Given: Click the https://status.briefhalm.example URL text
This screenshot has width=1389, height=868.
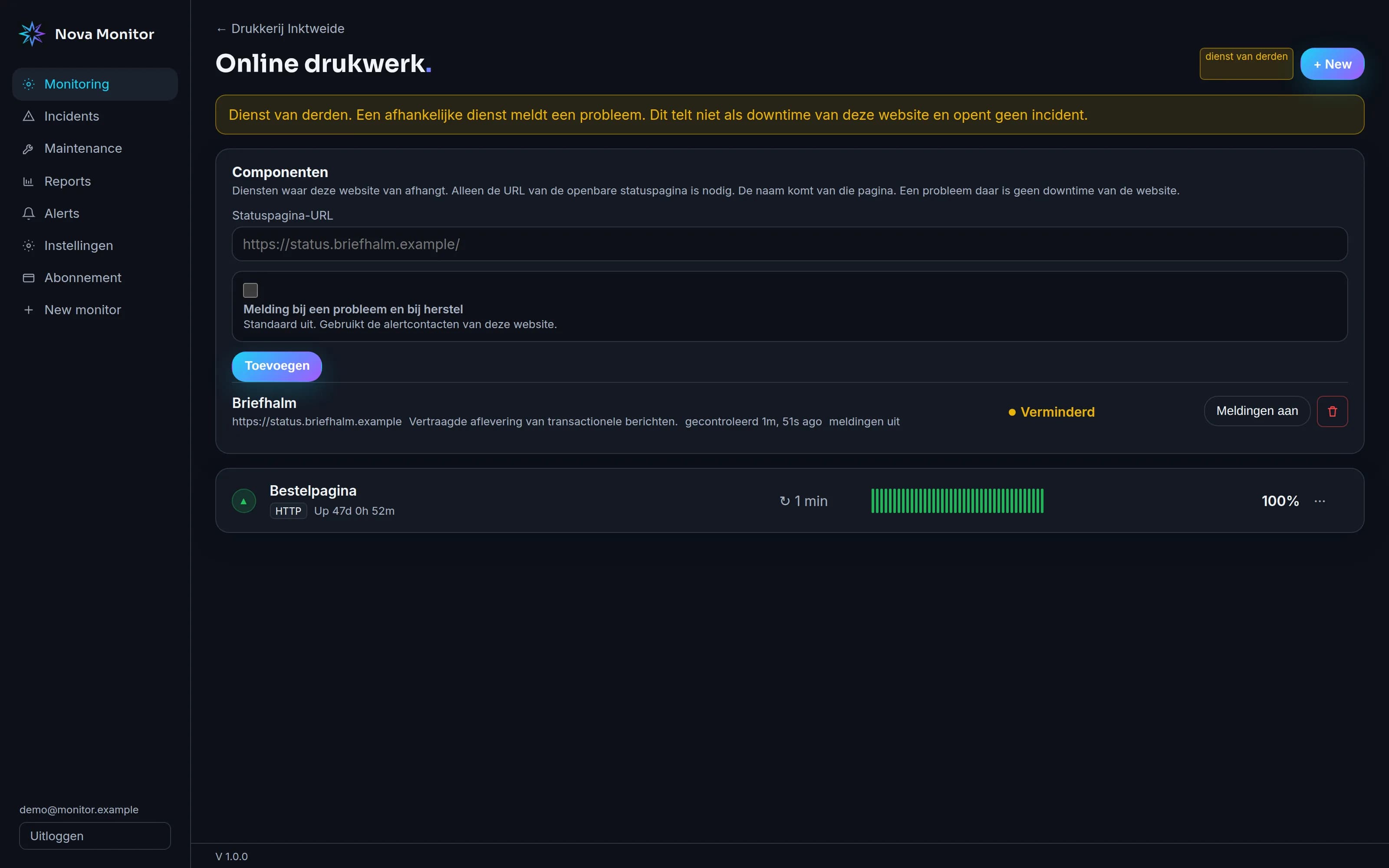Looking at the screenshot, I should click(317, 422).
